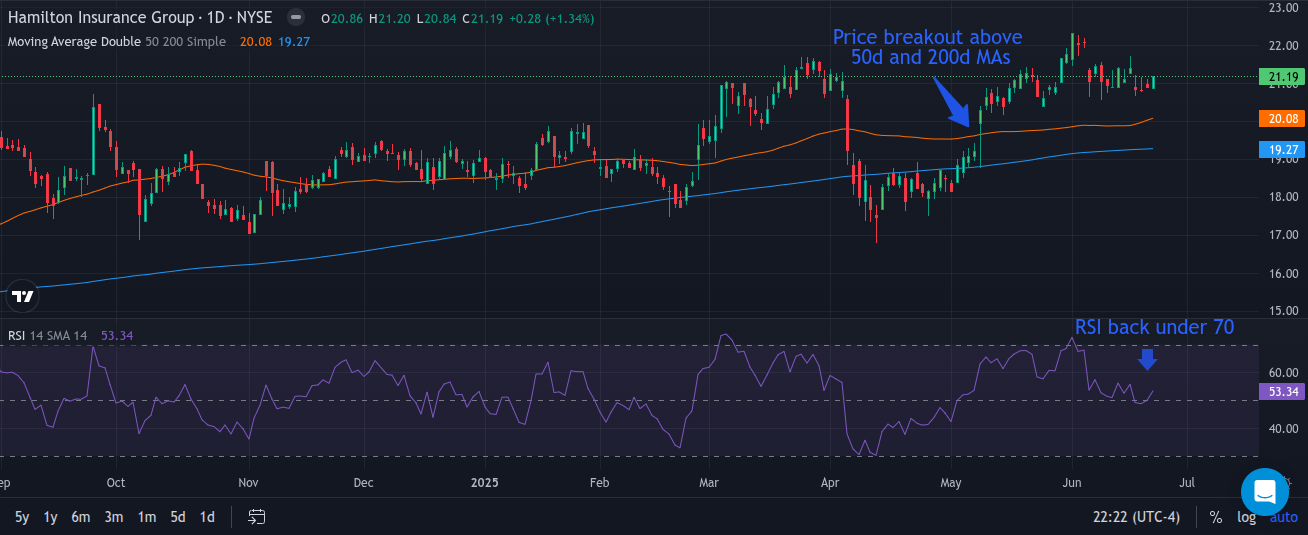Click the purple 53.34 RSI axis tag
The width and height of the screenshot is (1308, 535).
pos(1283,391)
